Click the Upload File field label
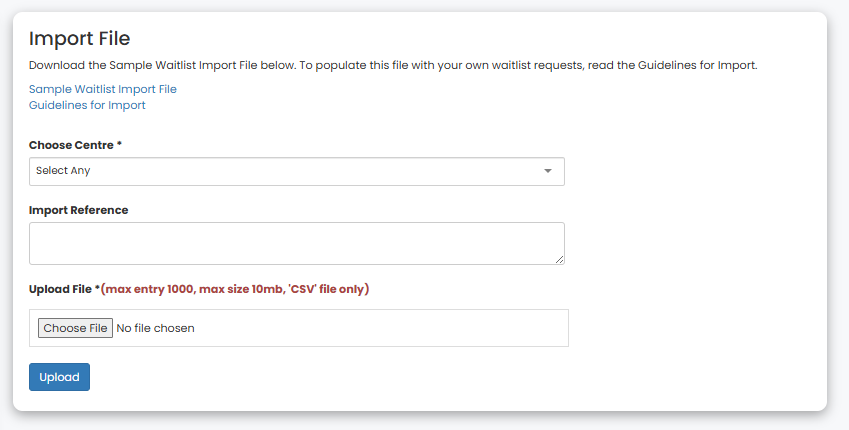 [x=61, y=289]
